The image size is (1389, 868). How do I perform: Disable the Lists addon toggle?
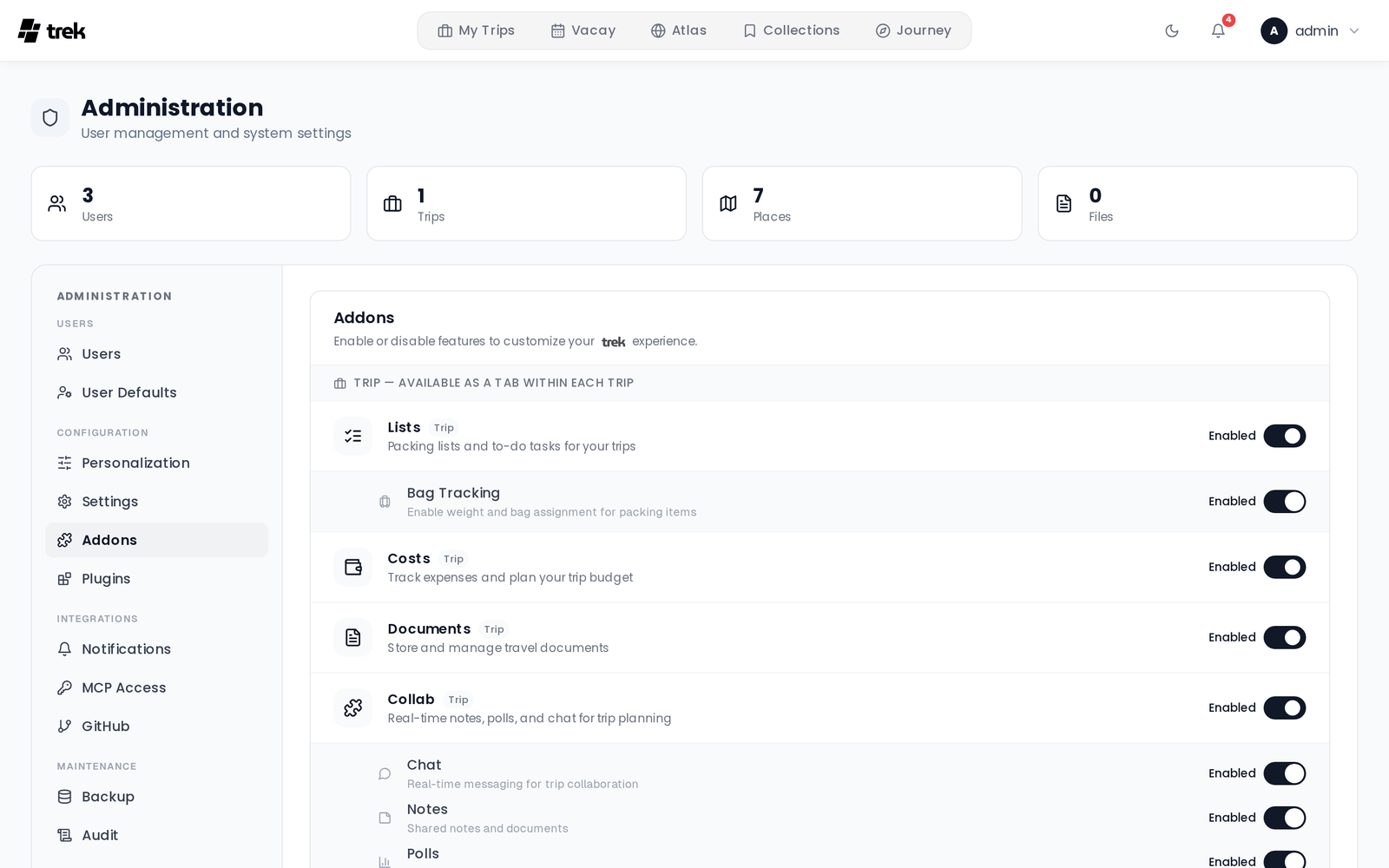(1284, 436)
